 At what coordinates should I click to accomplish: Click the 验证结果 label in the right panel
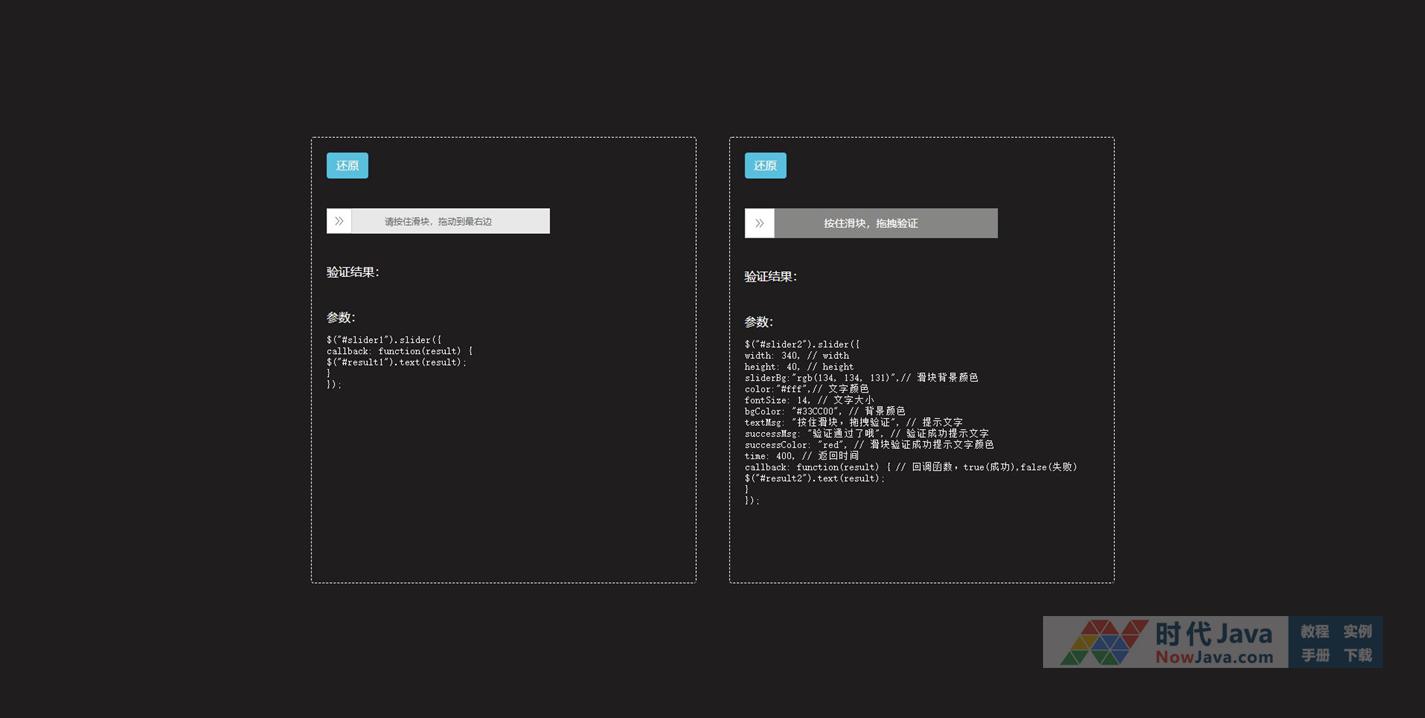770,277
